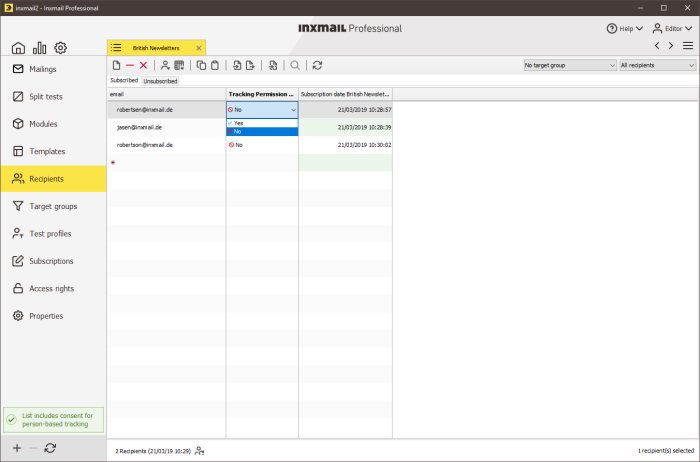The height and width of the screenshot is (462, 700).
Task: Choose Yes in the tracking permission list
Action: pyautogui.click(x=262, y=123)
